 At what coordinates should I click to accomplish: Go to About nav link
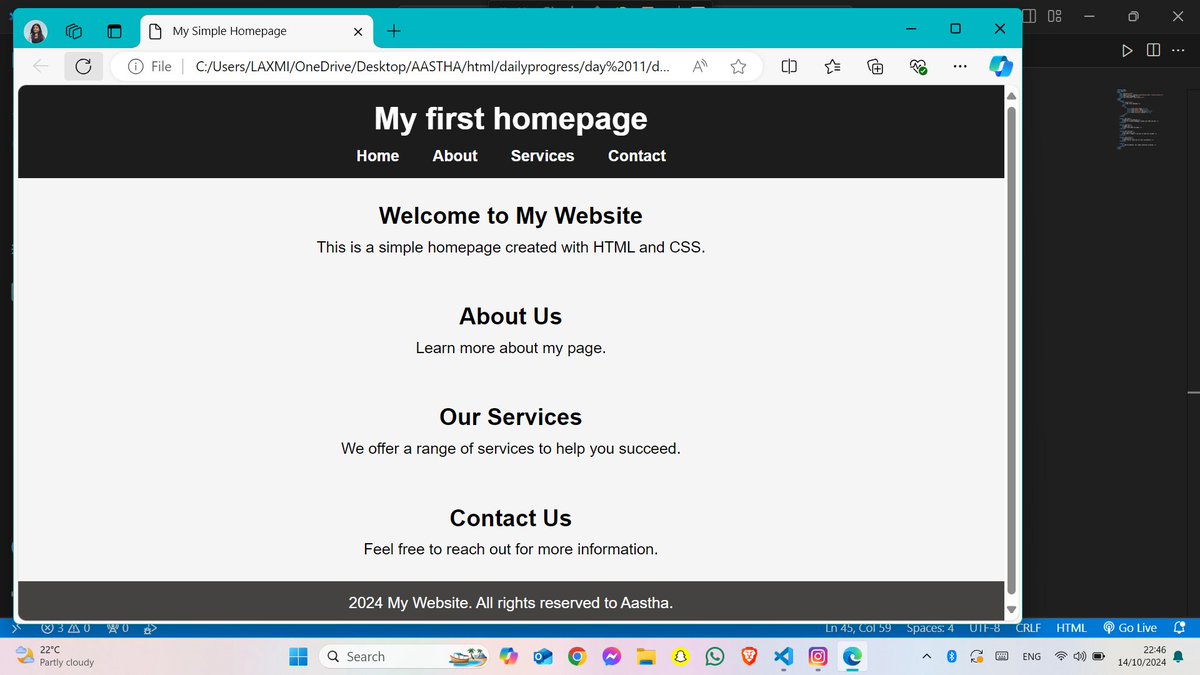click(x=455, y=156)
